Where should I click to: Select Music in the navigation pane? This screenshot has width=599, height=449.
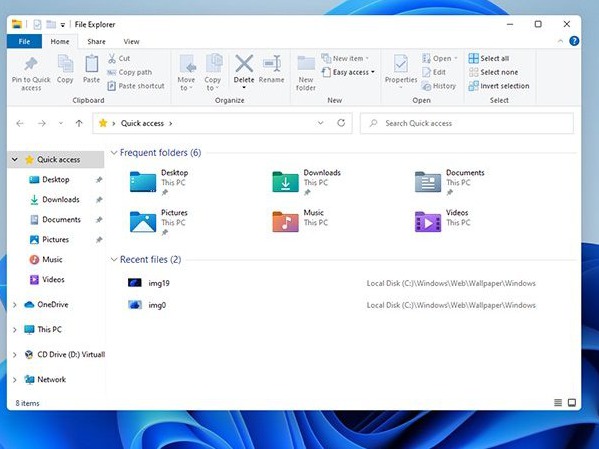52,259
